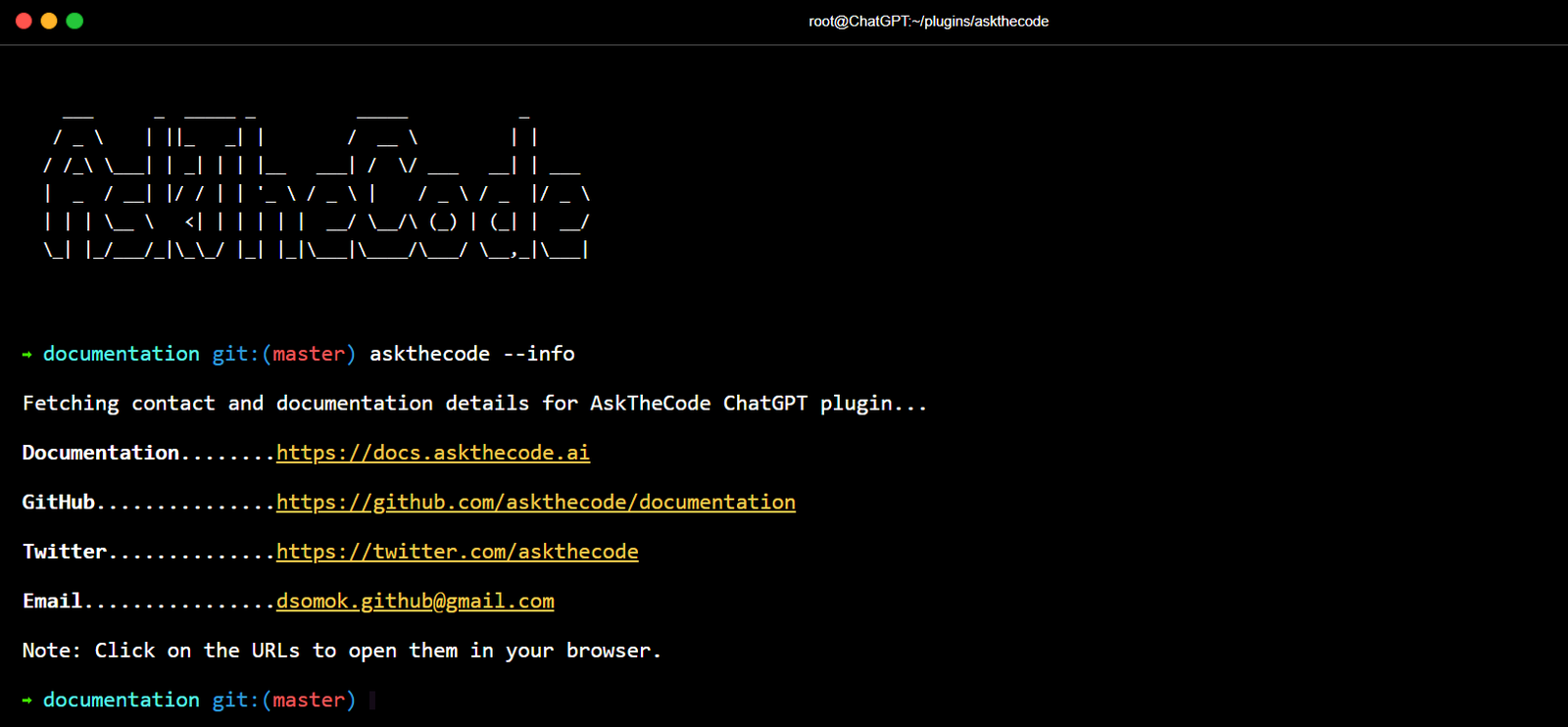
Task: Close the terminal with the red button
Action: tap(24, 21)
